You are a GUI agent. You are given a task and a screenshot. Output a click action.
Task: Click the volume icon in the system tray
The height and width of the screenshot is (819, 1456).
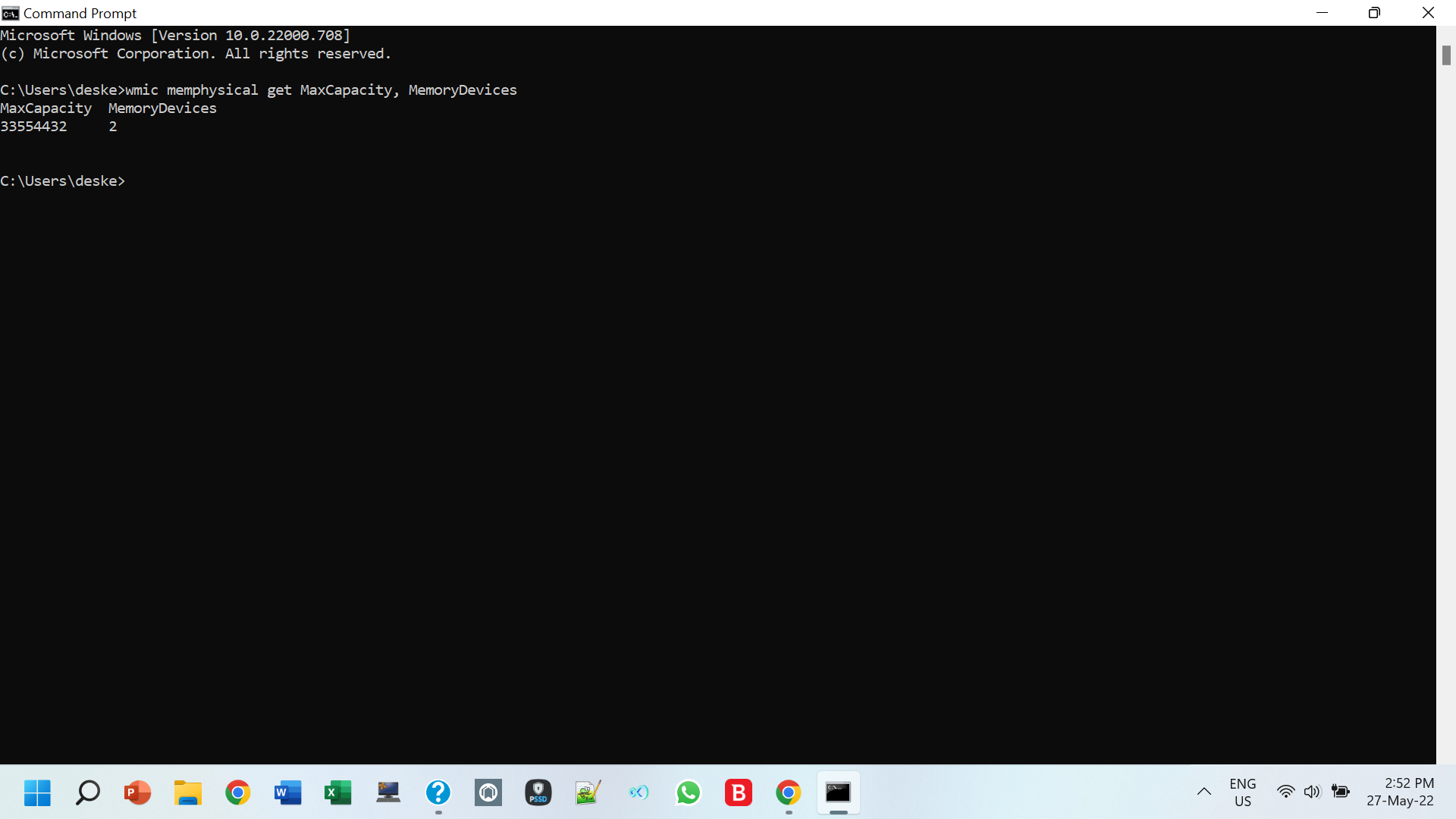pyautogui.click(x=1313, y=792)
